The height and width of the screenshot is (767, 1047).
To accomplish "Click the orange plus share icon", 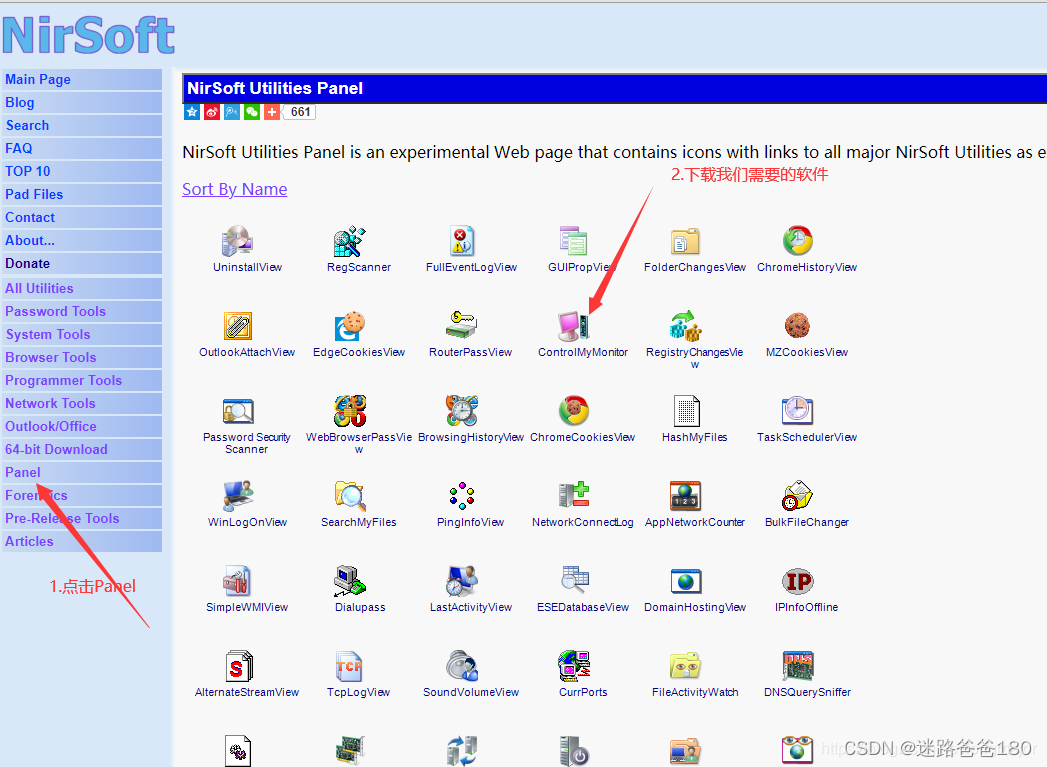I will tap(272, 112).
